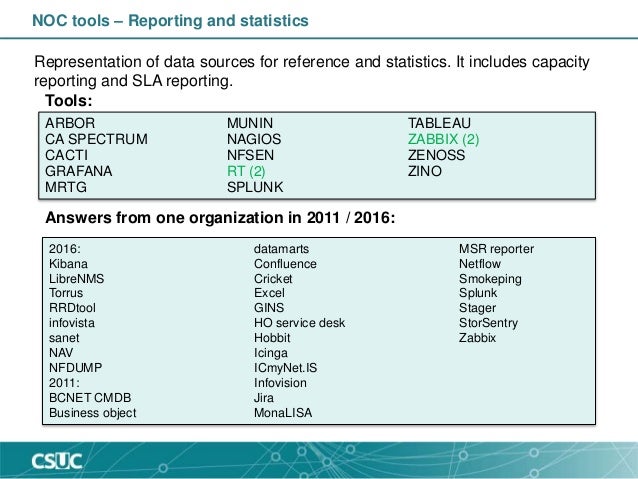Screen dimensions: 638x479
Task: Click Stager entry
Action: tap(477, 308)
